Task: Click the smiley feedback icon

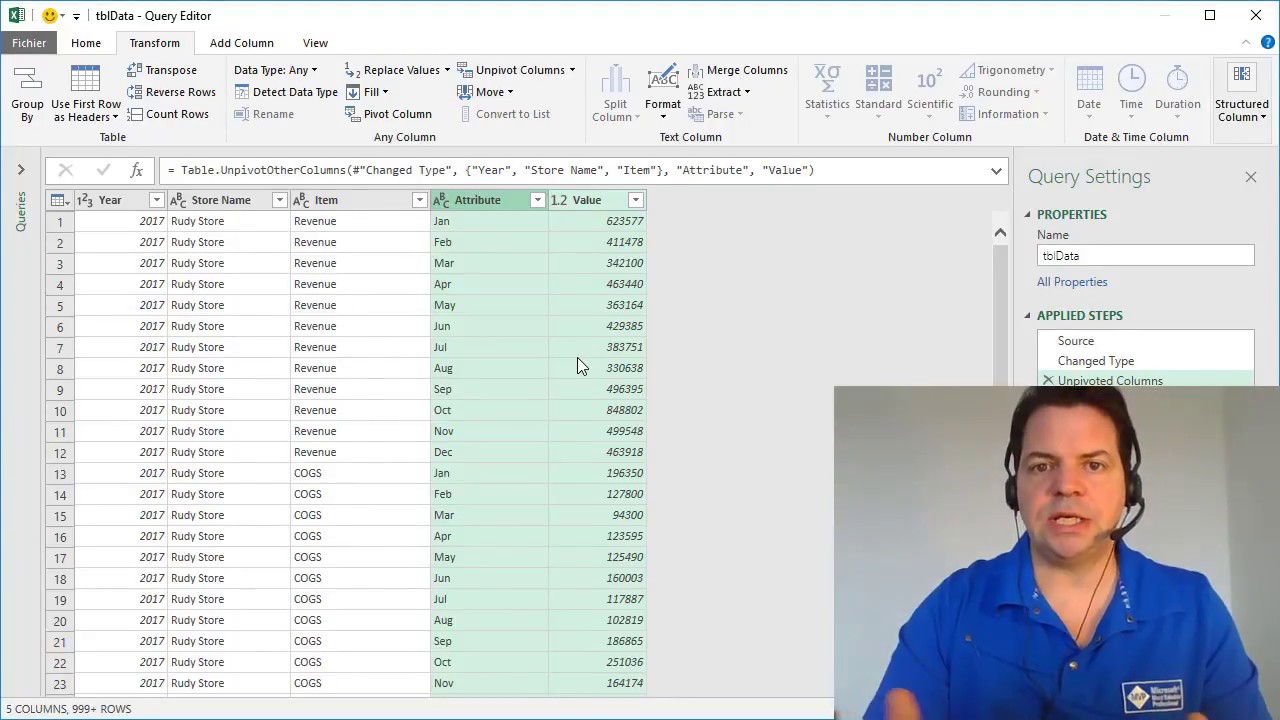Action: tap(49, 15)
